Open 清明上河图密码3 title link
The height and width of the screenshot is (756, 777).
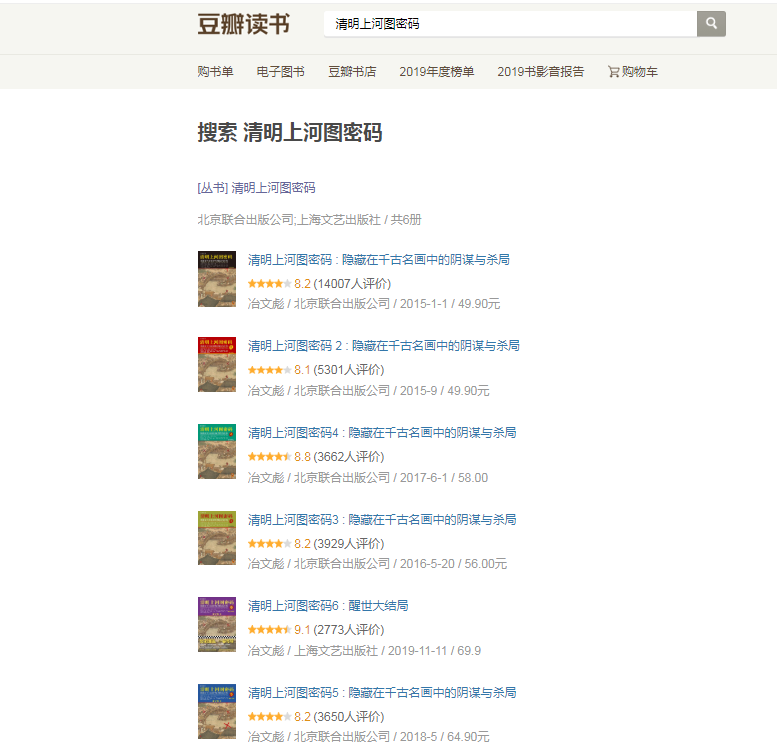[x=382, y=520]
